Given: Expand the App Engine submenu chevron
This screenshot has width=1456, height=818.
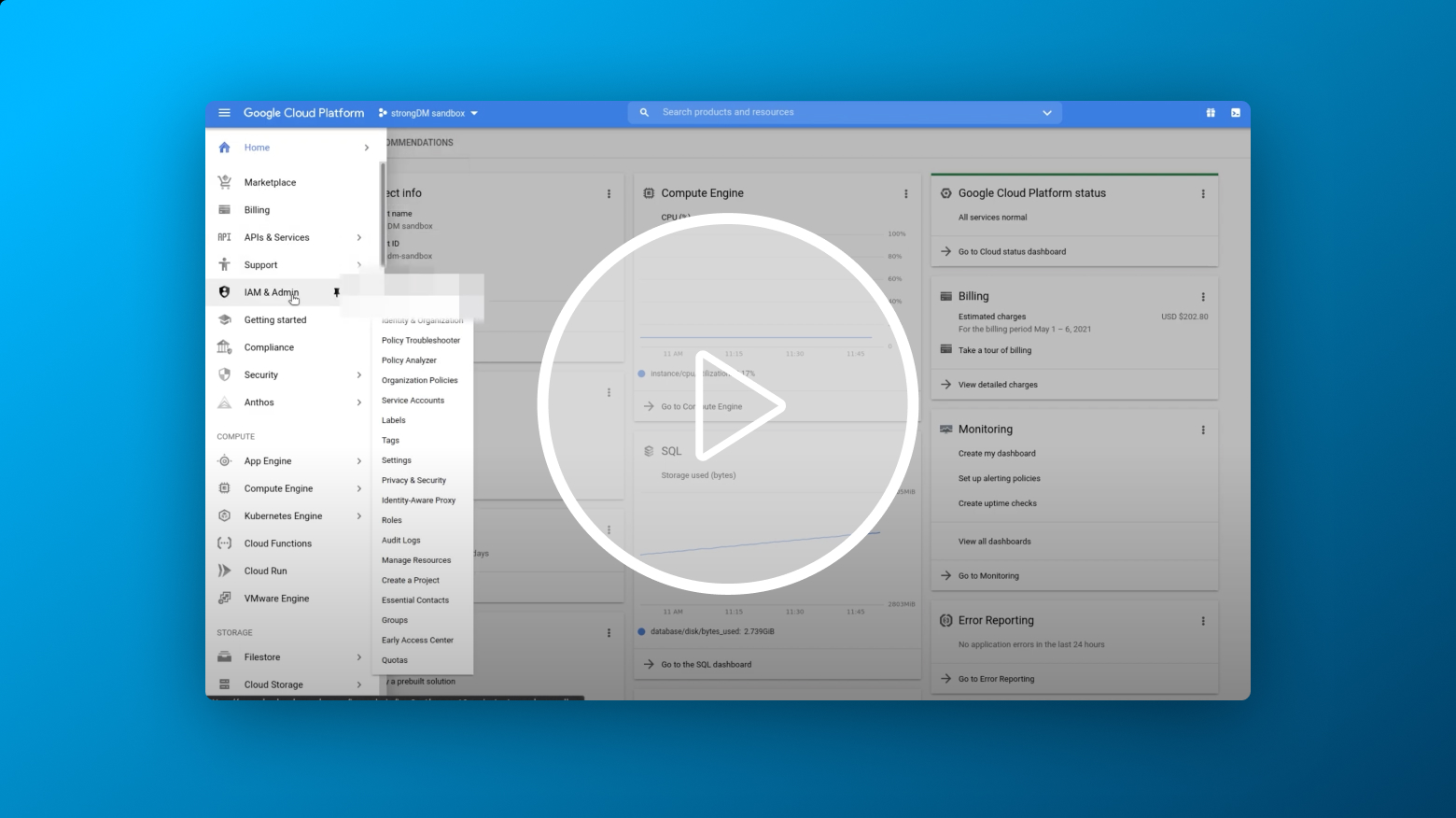Looking at the screenshot, I should click(359, 461).
